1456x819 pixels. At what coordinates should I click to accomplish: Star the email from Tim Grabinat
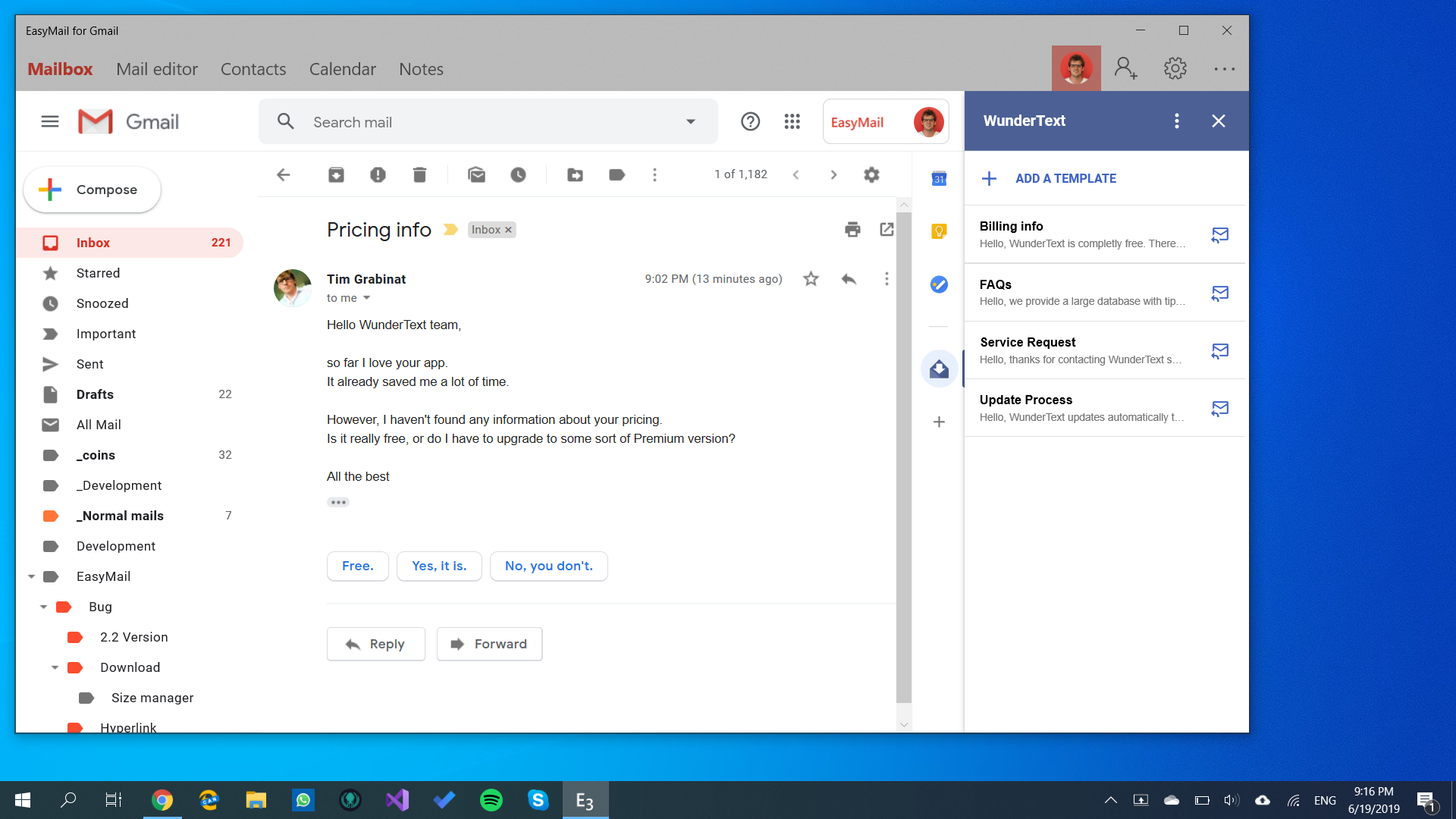(811, 278)
